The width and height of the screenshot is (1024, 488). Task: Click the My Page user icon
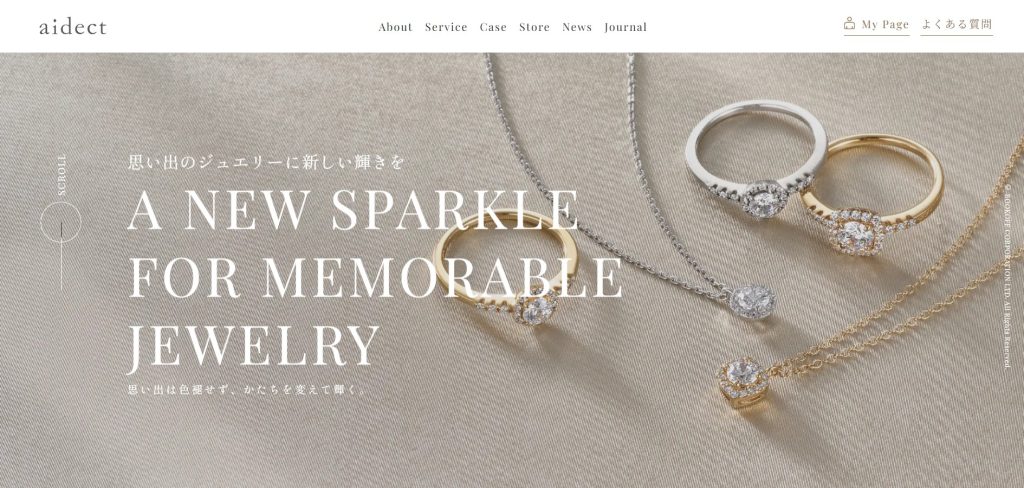click(849, 24)
